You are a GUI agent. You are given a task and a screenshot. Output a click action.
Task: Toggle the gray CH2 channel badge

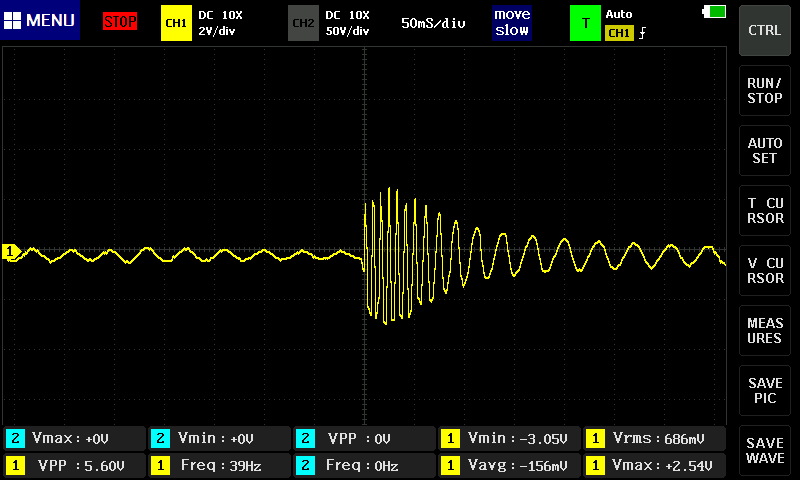click(x=303, y=22)
